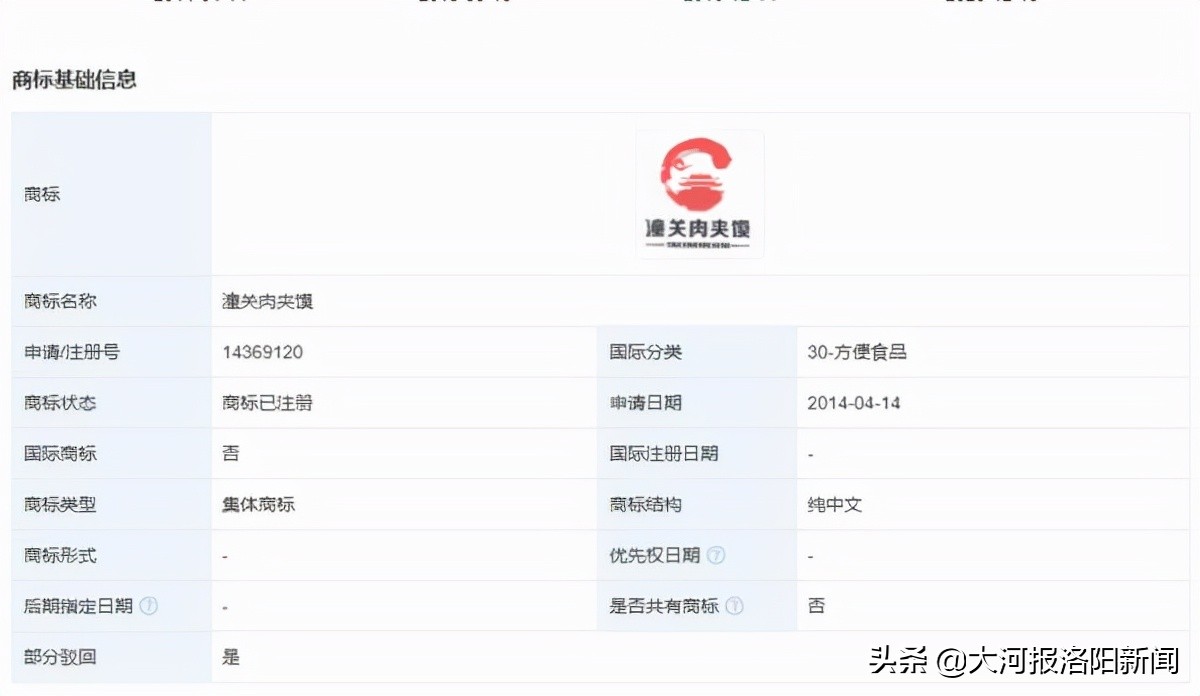Select status value 商标已注册

point(268,403)
